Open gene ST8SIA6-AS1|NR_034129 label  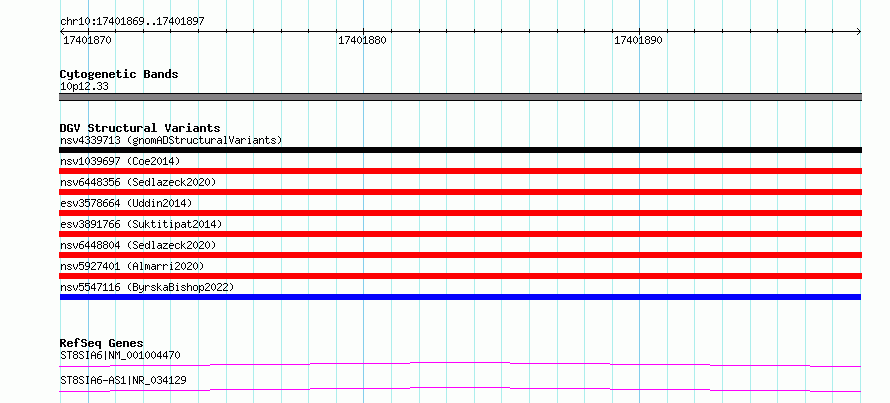tap(123, 381)
